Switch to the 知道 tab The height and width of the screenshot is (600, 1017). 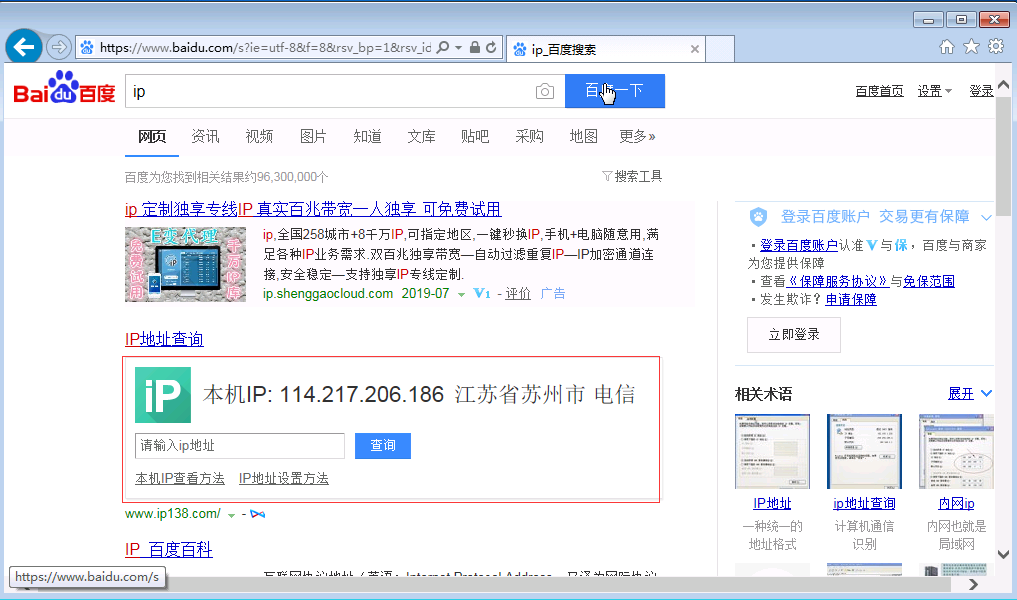point(367,136)
